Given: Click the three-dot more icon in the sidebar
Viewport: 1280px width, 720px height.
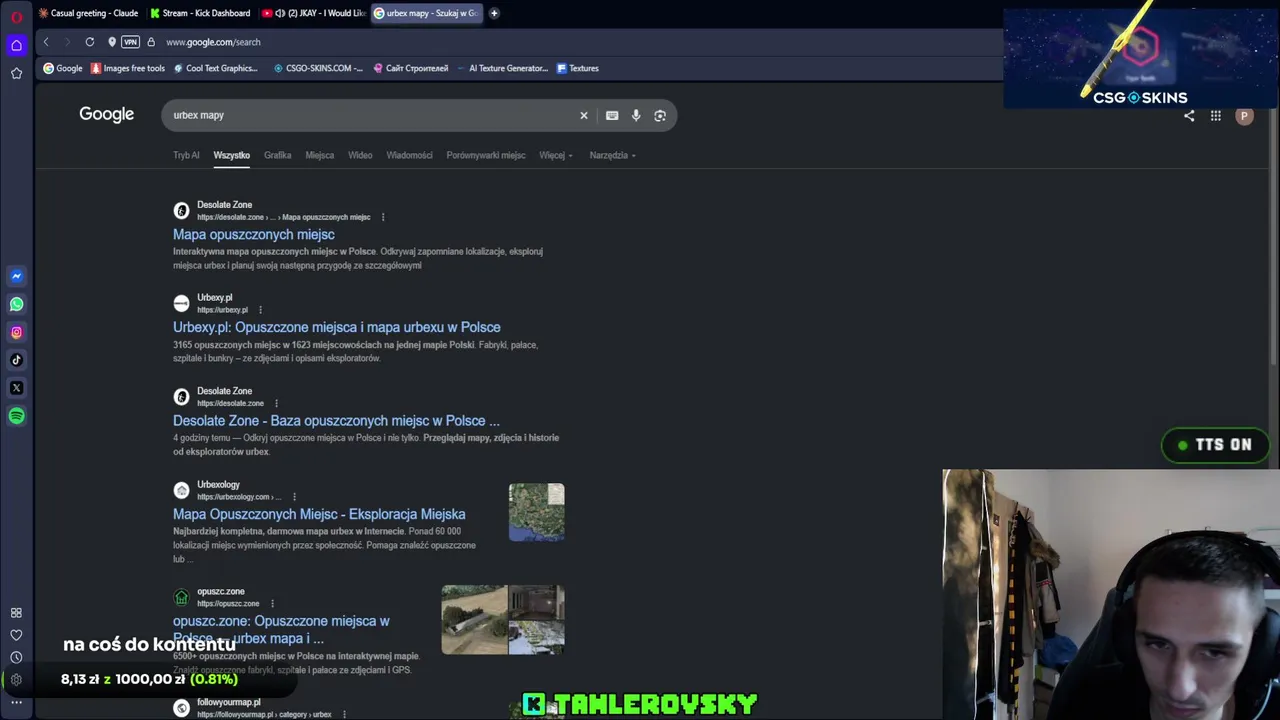Looking at the screenshot, I should (x=16, y=703).
